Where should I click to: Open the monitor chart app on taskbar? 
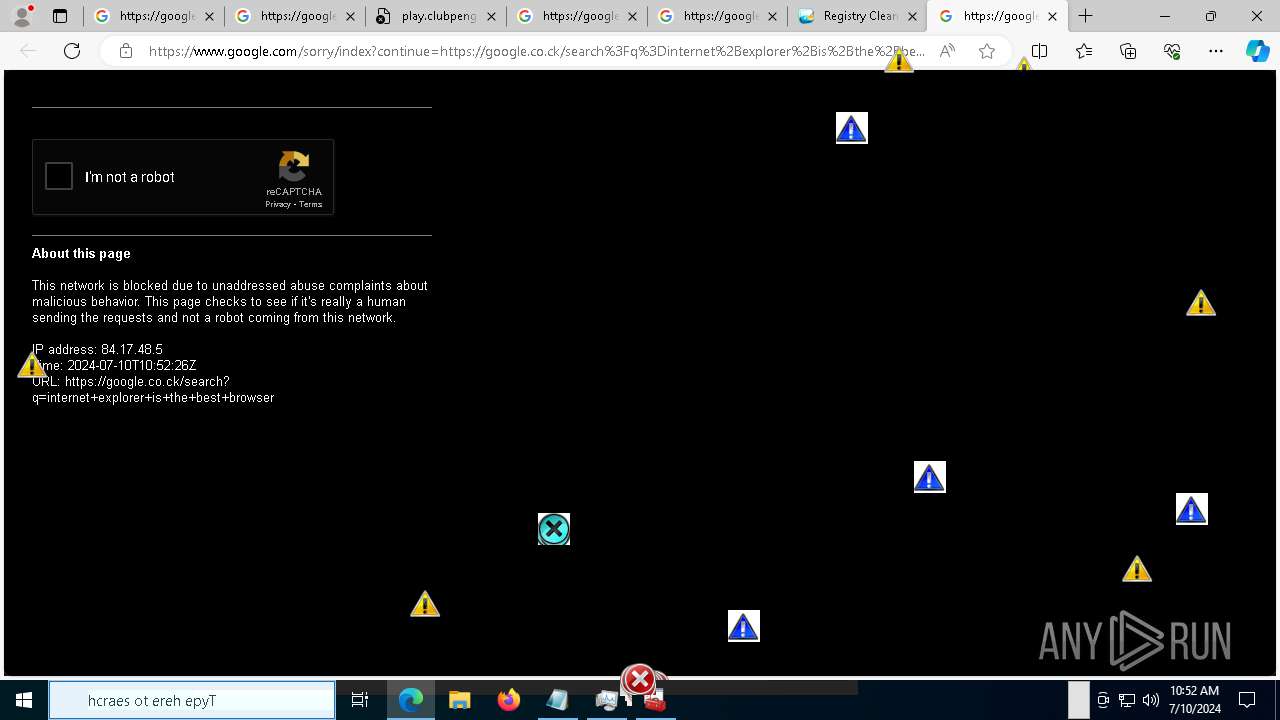(x=606, y=700)
